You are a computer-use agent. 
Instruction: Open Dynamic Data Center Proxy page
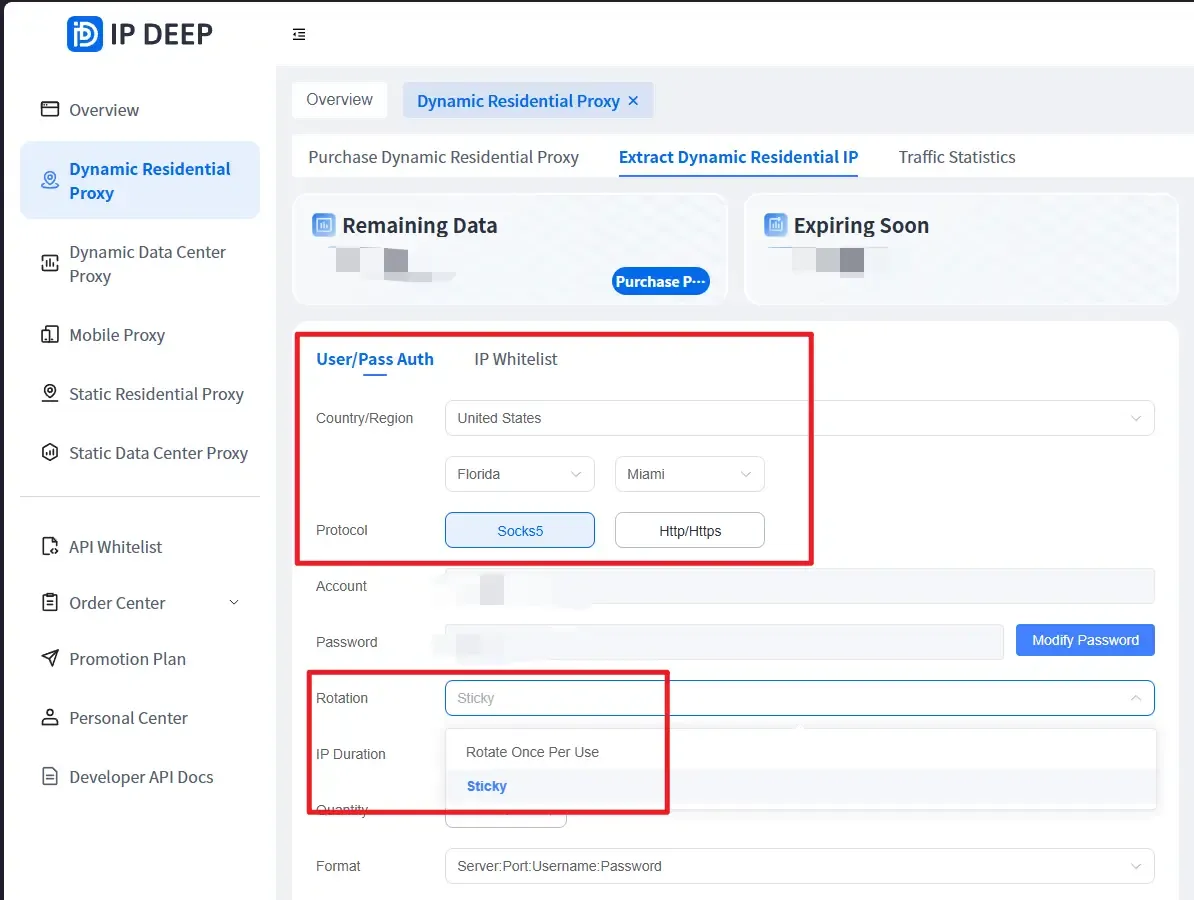click(x=148, y=263)
